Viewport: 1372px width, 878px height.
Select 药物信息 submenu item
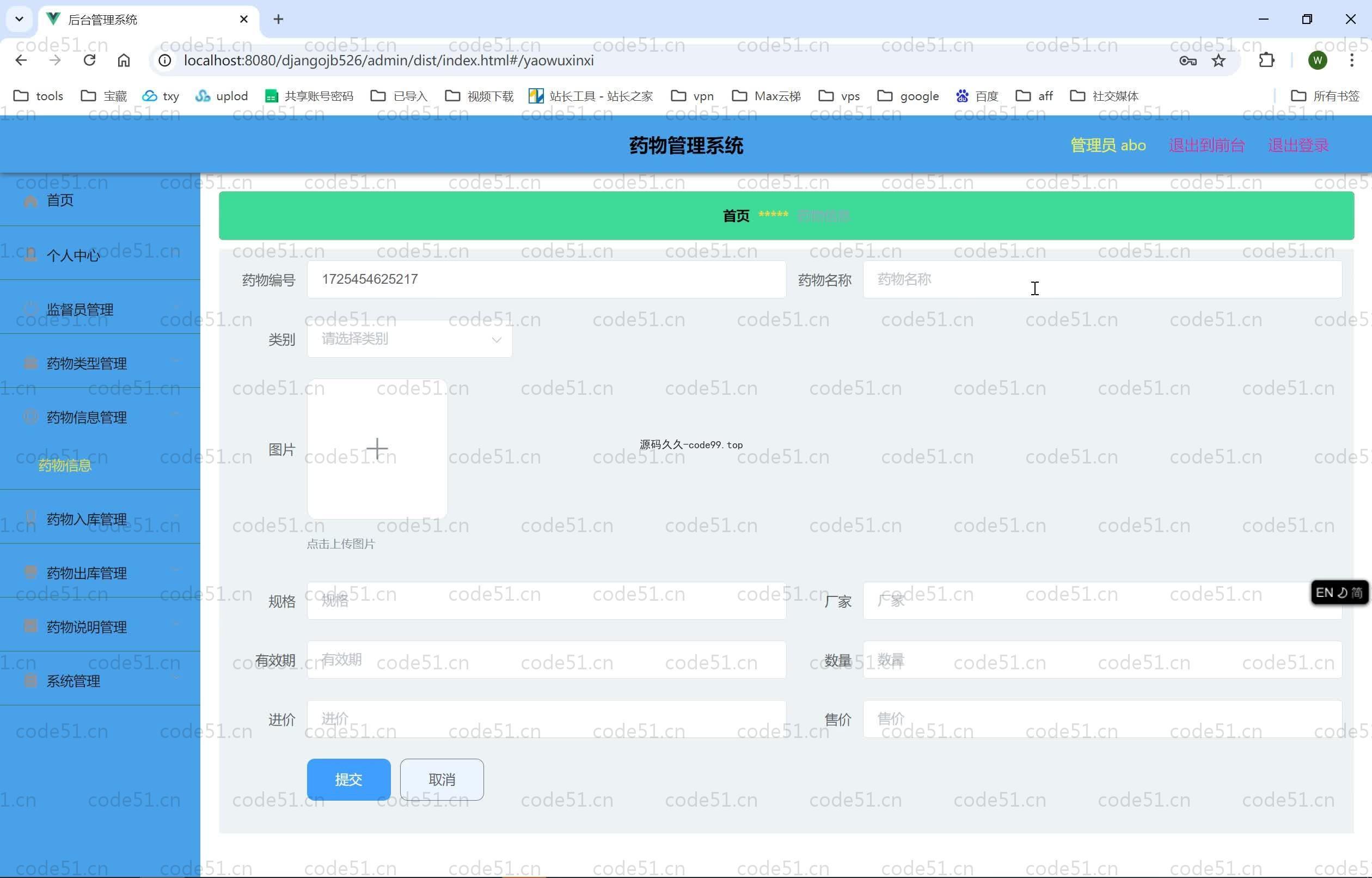pyautogui.click(x=65, y=465)
